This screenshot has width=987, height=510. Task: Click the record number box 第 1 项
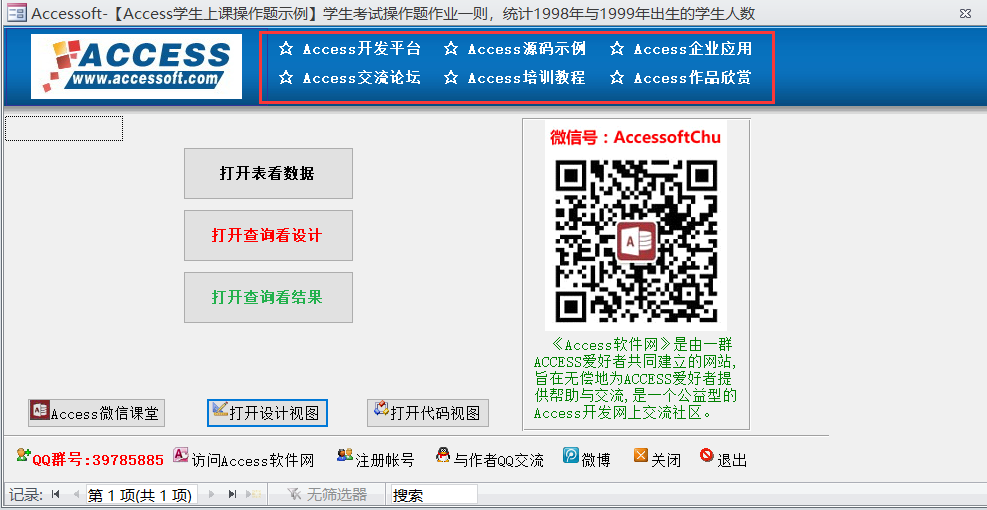(142, 495)
